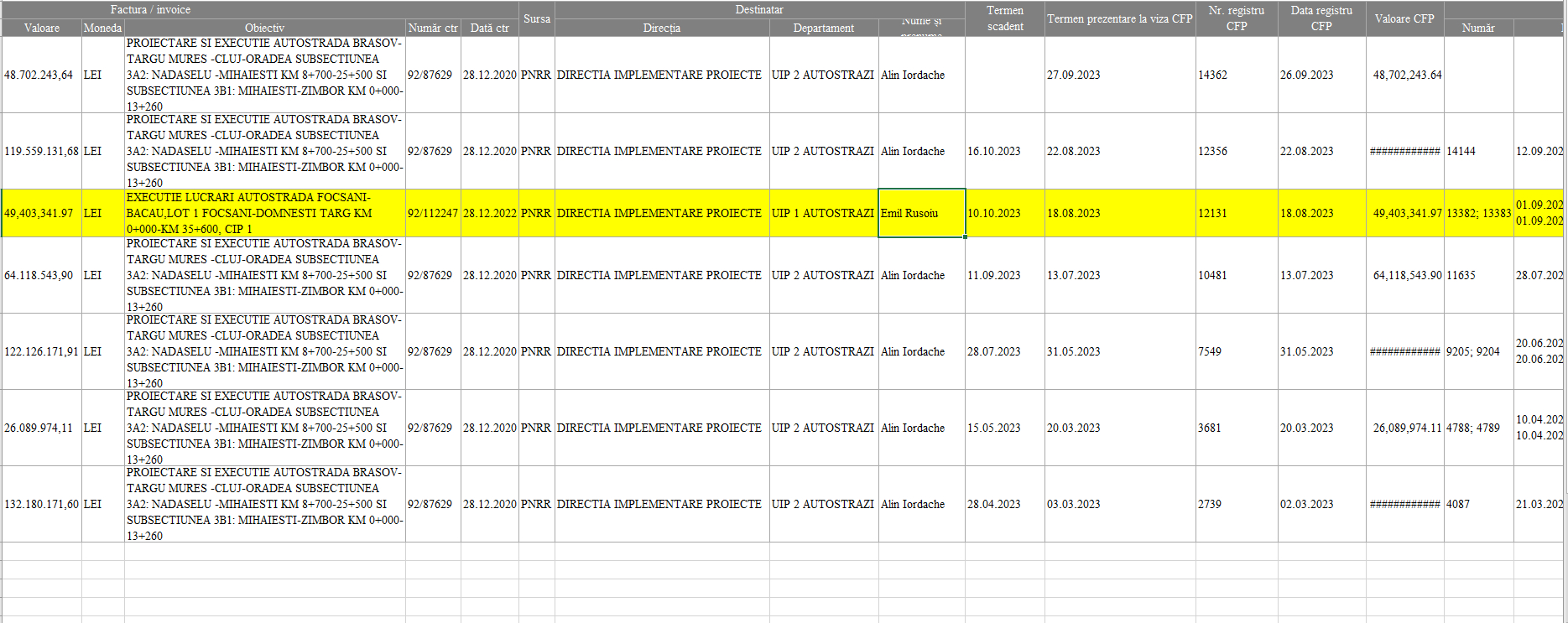Select the Destinatar merged header cell
1568x623 pixels.
point(759,9)
